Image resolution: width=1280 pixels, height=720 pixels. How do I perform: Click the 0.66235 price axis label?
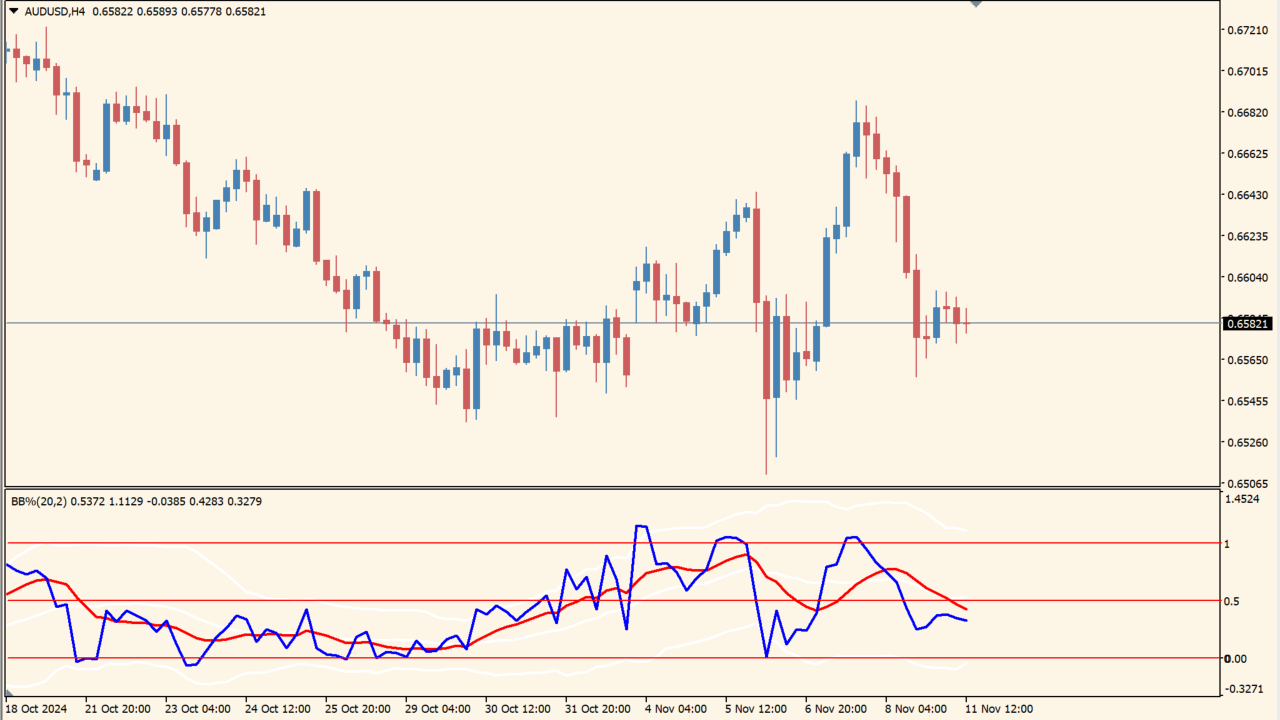click(1246, 236)
